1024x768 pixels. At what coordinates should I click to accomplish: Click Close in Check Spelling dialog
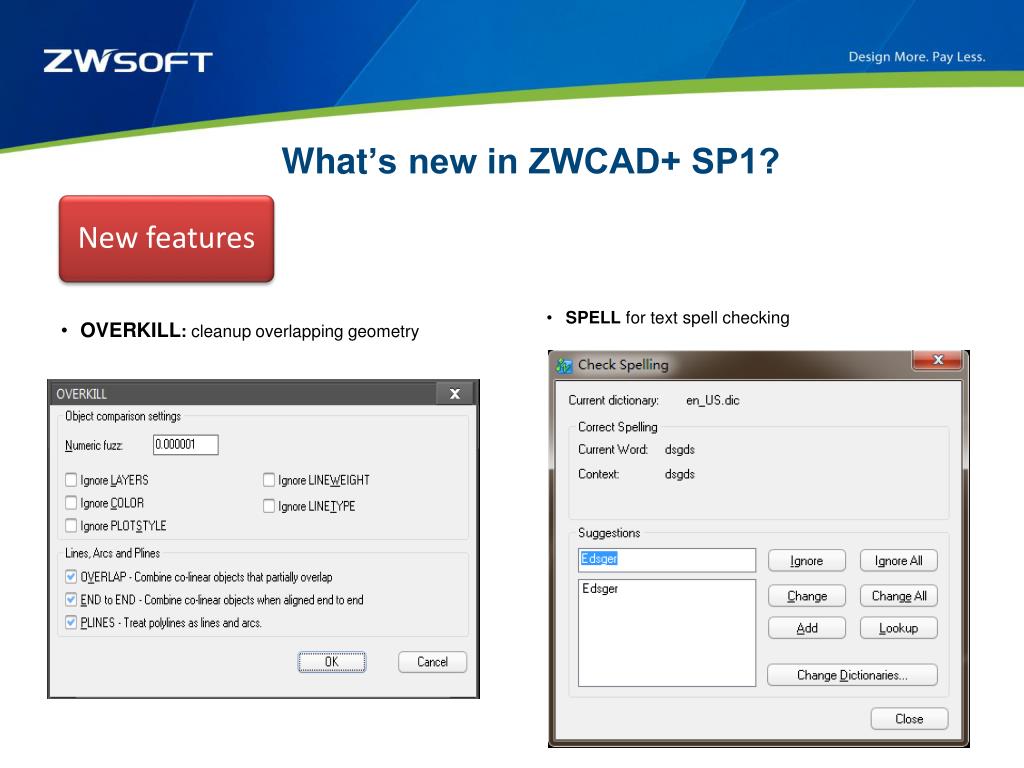pyautogui.click(x=909, y=718)
